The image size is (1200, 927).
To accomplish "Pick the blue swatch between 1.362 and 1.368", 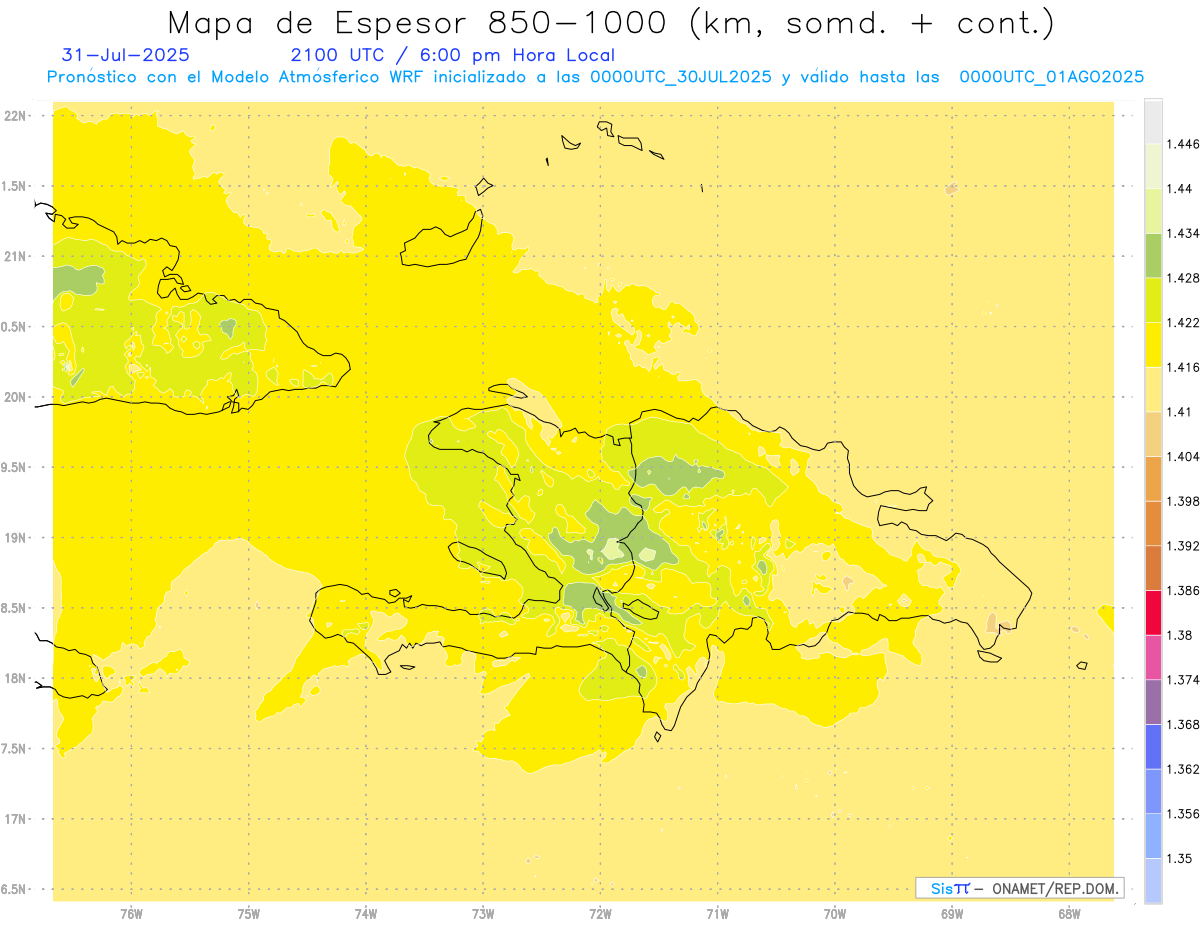I will pyautogui.click(x=1153, y=747).
